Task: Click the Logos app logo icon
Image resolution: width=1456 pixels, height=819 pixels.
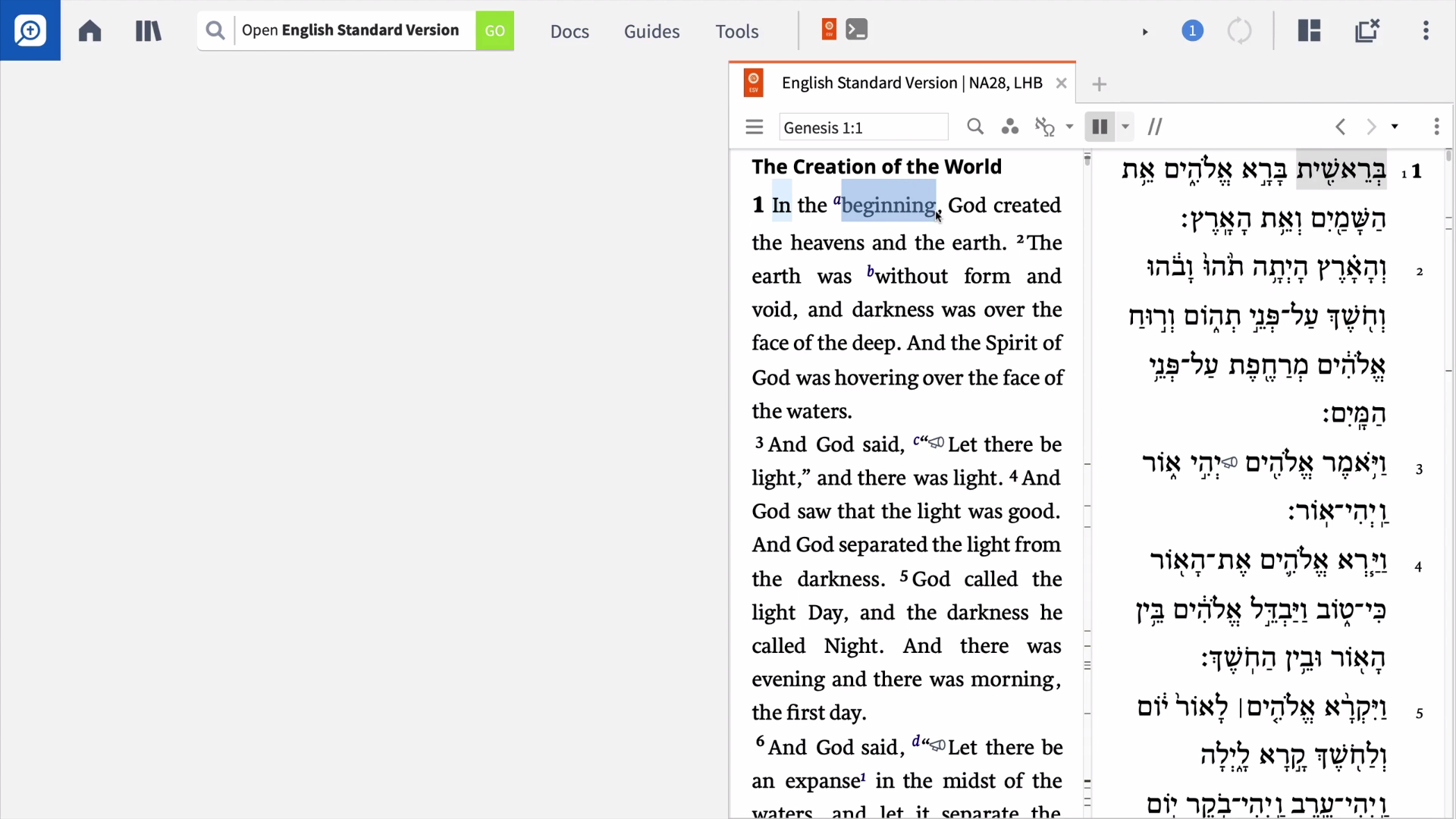Action: [30, 30]
